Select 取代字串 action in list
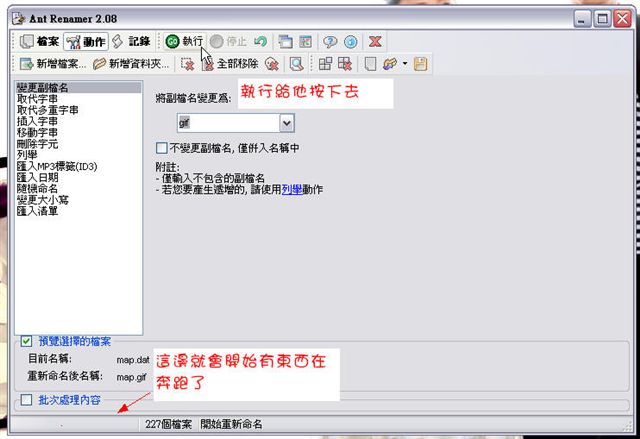The width and height of the screenshot is (640, 439). click(78, 99)
